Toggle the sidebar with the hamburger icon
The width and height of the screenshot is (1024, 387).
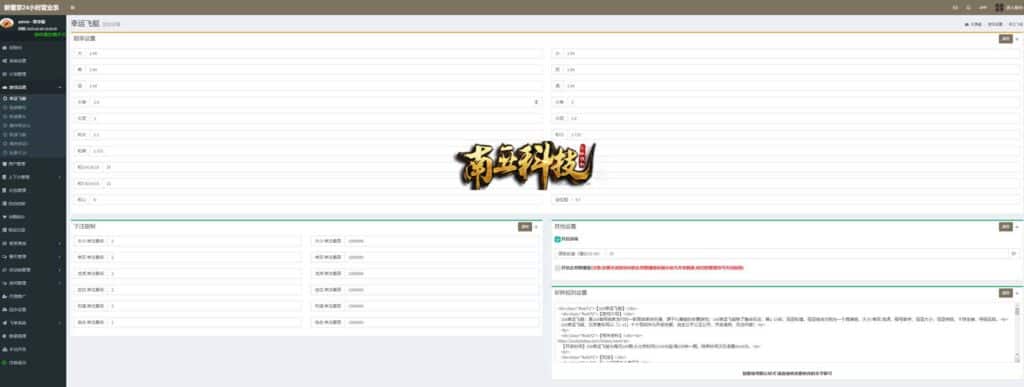coord(72,7)
